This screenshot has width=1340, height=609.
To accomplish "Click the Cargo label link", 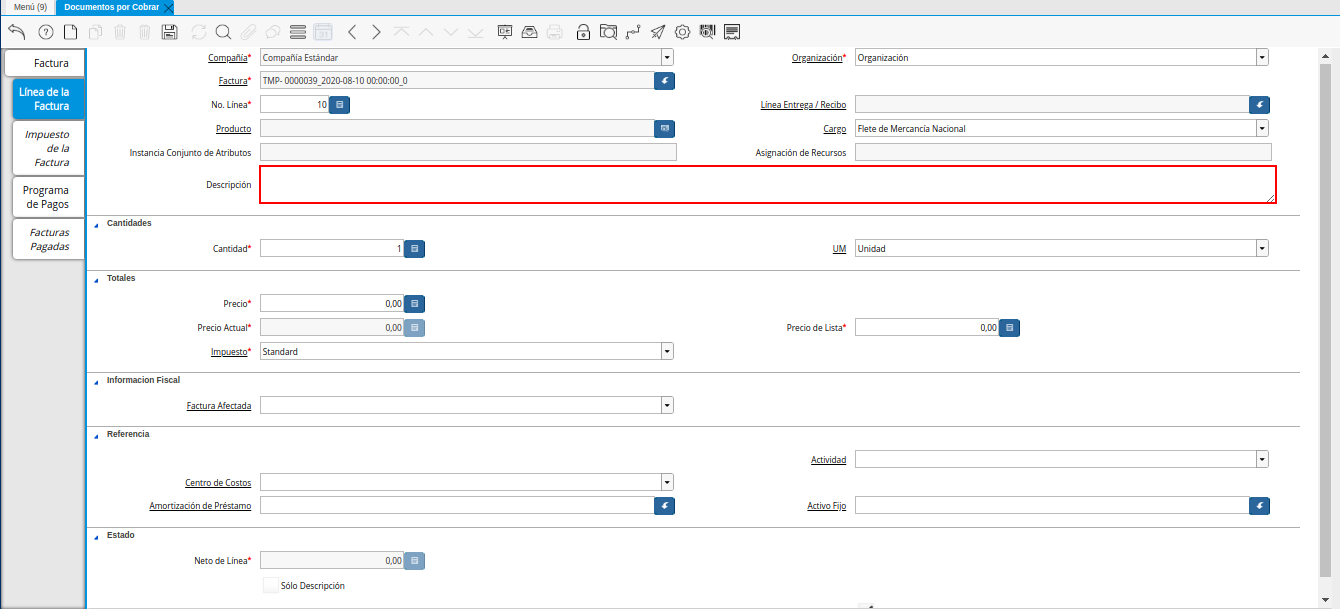I will tap(835, 129).
